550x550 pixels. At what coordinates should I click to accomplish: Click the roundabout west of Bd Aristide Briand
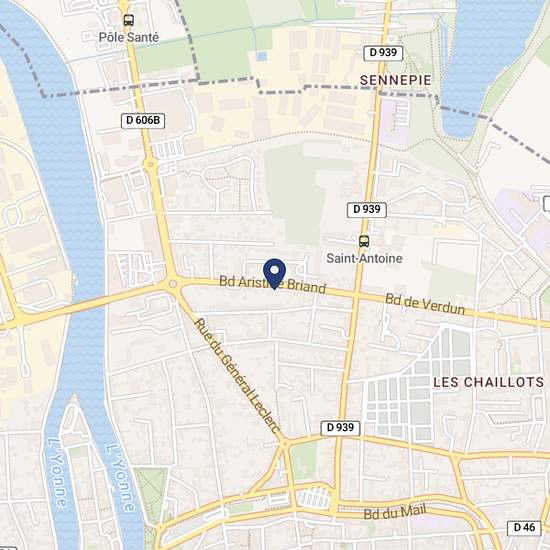[173, 284]
